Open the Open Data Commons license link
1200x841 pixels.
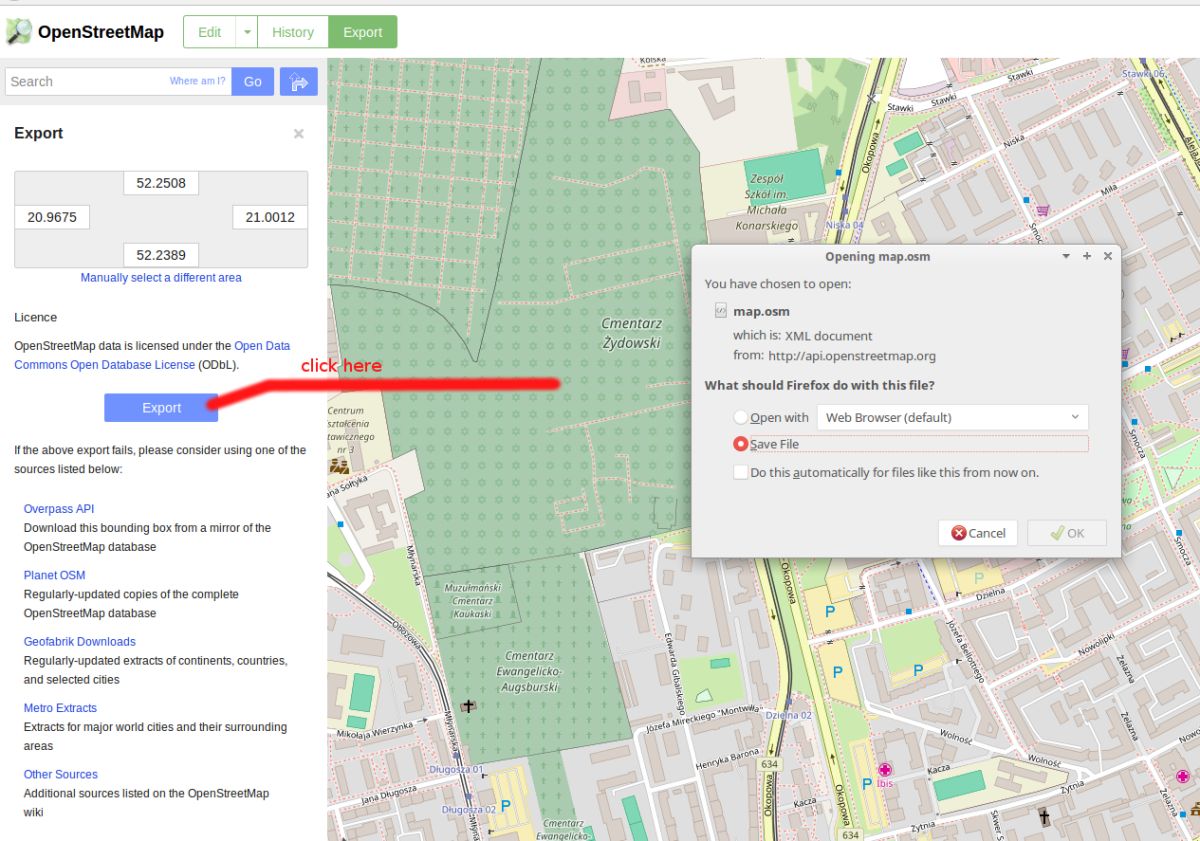tap(152, 355)
